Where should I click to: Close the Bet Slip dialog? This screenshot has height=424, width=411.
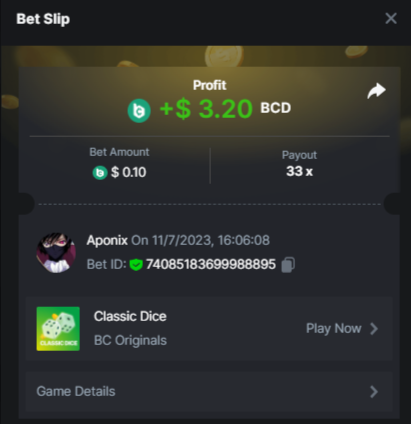click(391, 19)
